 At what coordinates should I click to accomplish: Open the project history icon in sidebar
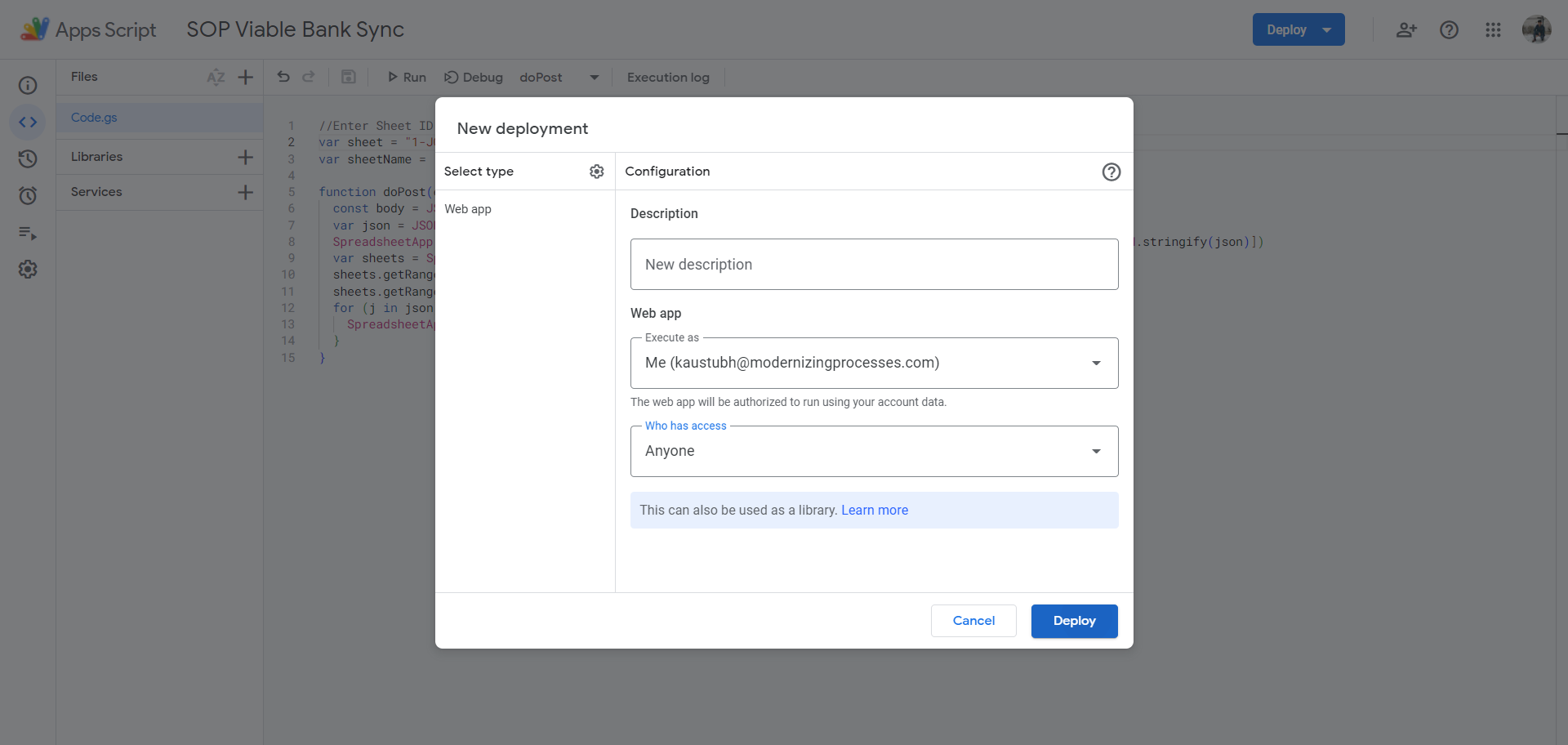click(28, 158)
